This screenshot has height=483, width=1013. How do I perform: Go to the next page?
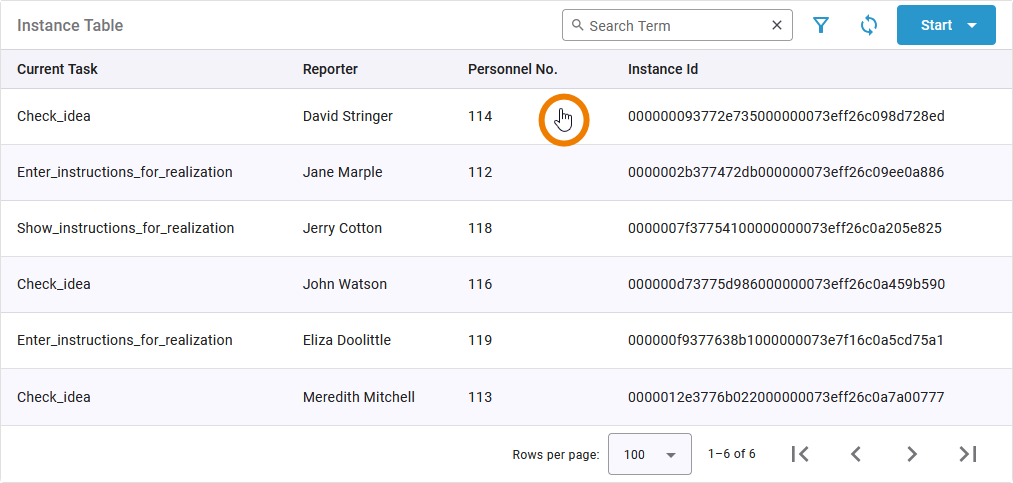(x=911, y=454)
